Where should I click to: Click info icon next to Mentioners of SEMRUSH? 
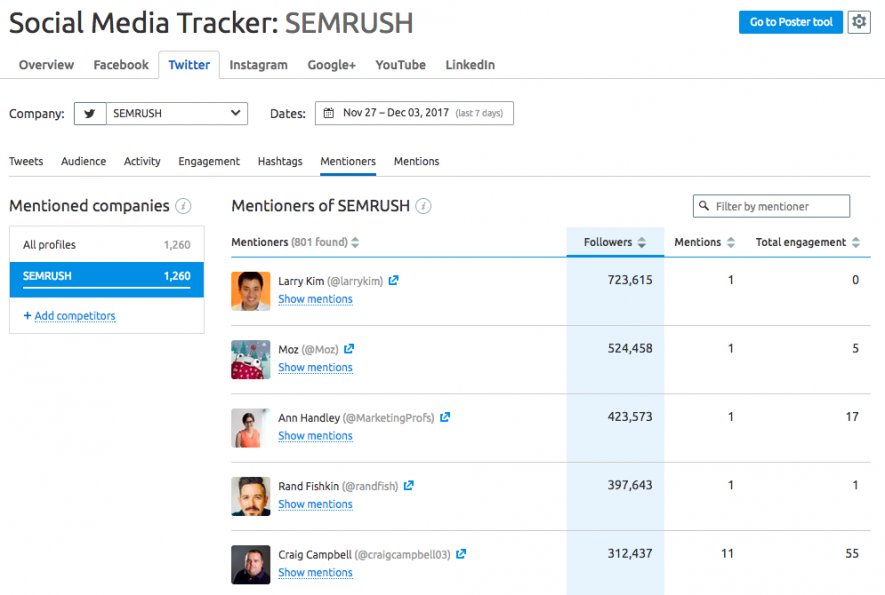[423, 206]
